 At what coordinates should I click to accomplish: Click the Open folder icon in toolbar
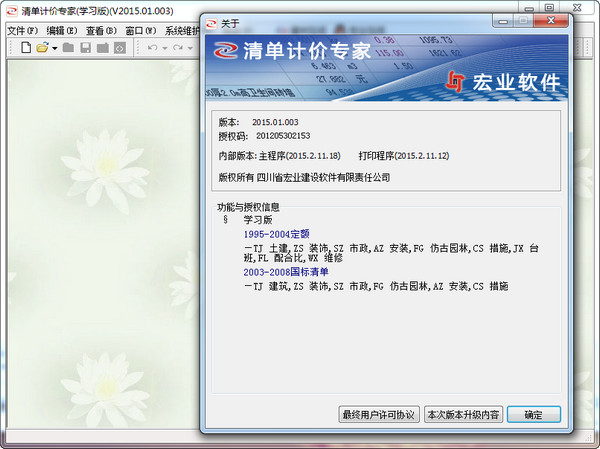click(x=42, y=48)
